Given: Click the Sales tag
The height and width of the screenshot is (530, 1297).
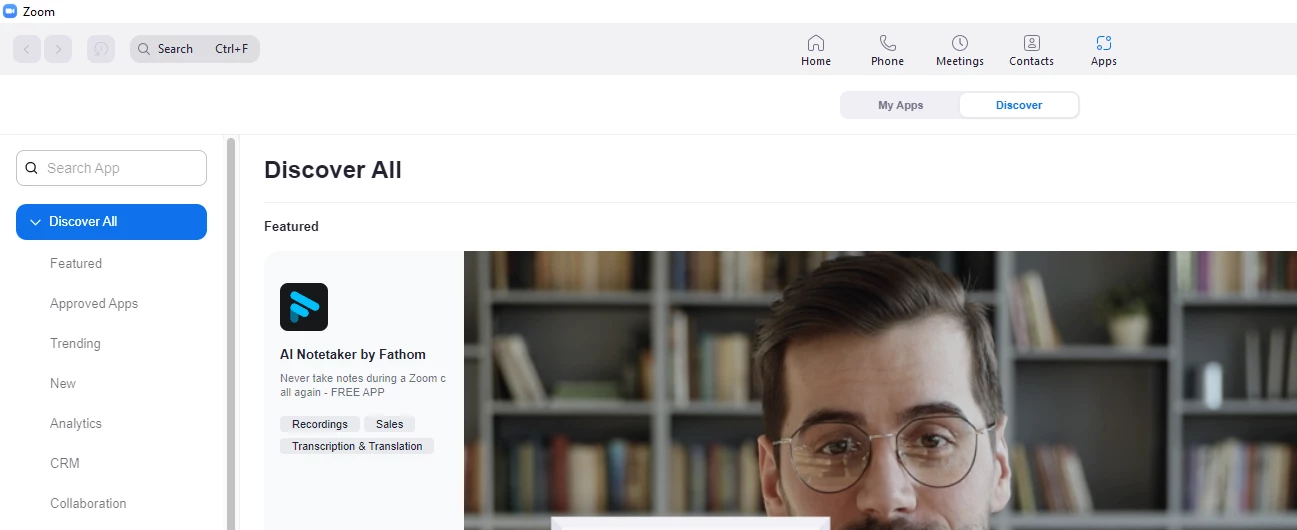Looking at the screenshot, I should click(x=390, y=424).
